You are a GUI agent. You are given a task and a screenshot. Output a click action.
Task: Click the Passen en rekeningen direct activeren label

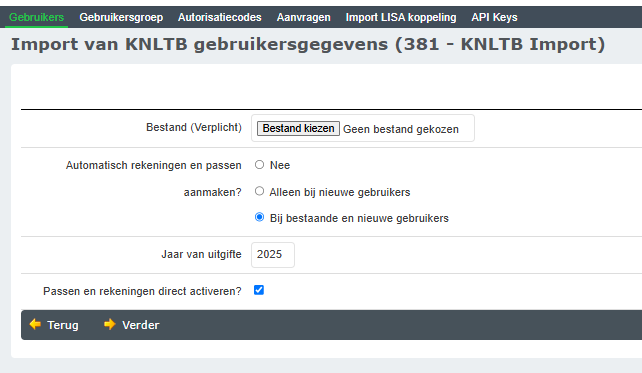click(x=142, y=291)
